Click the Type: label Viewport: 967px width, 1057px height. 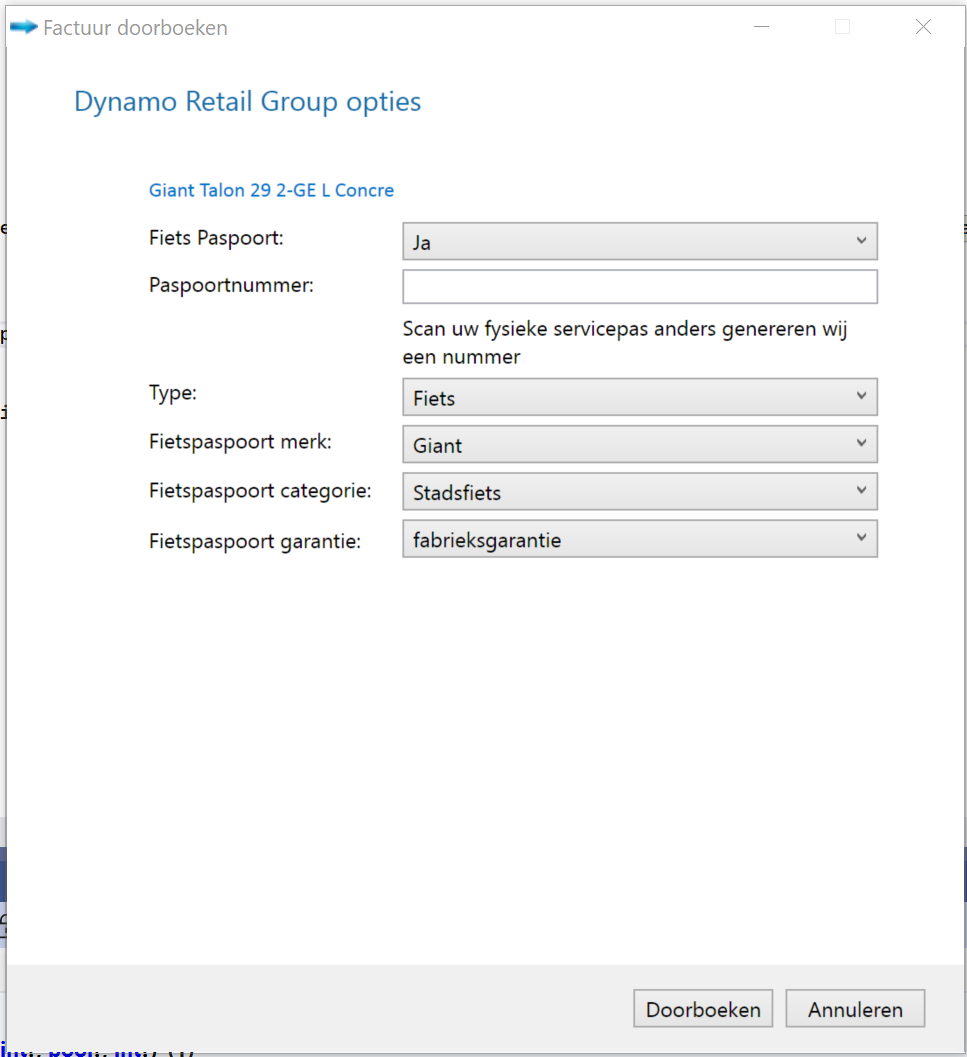tap(173, 393)
